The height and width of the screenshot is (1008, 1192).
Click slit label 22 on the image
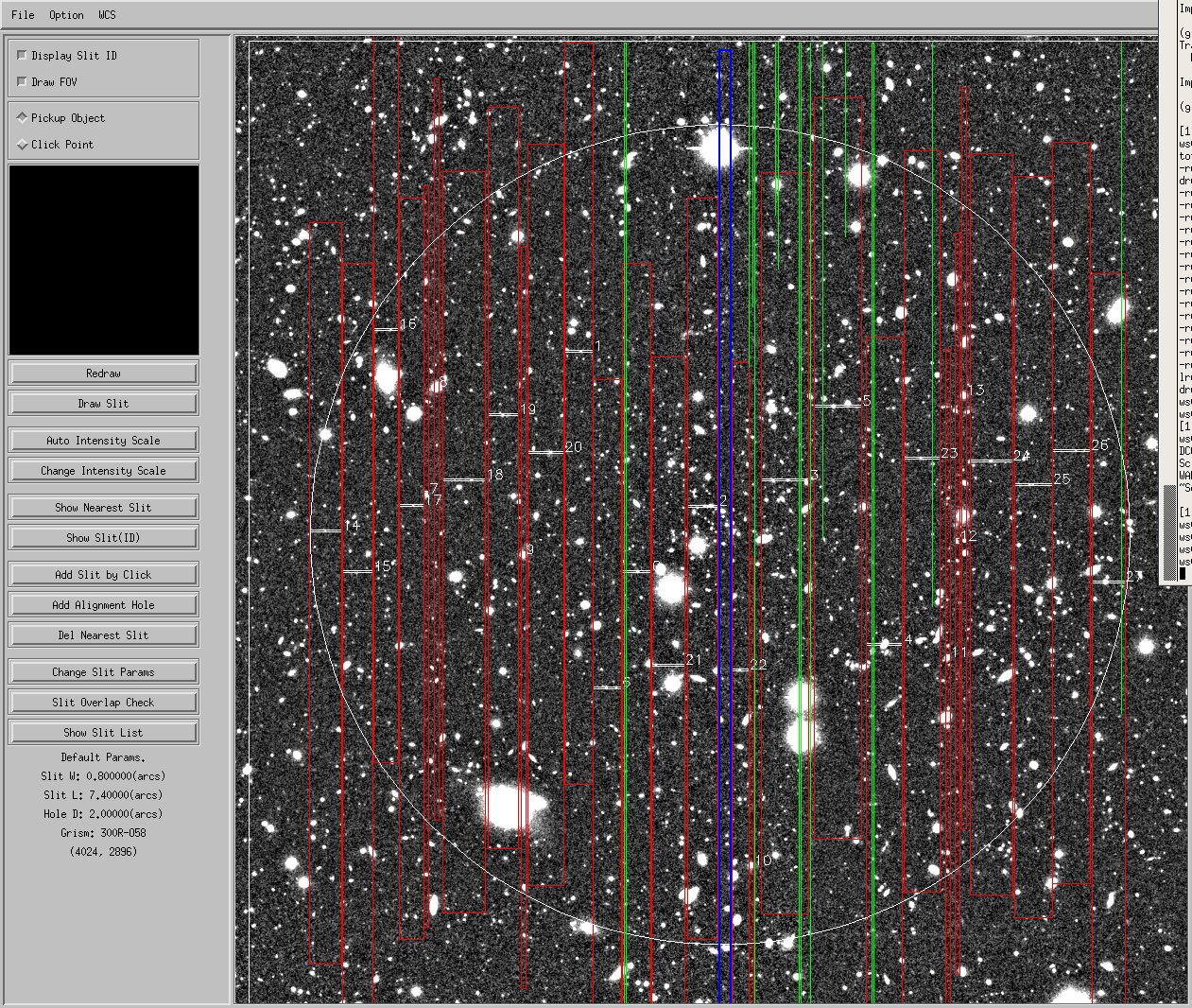(759, 665)
